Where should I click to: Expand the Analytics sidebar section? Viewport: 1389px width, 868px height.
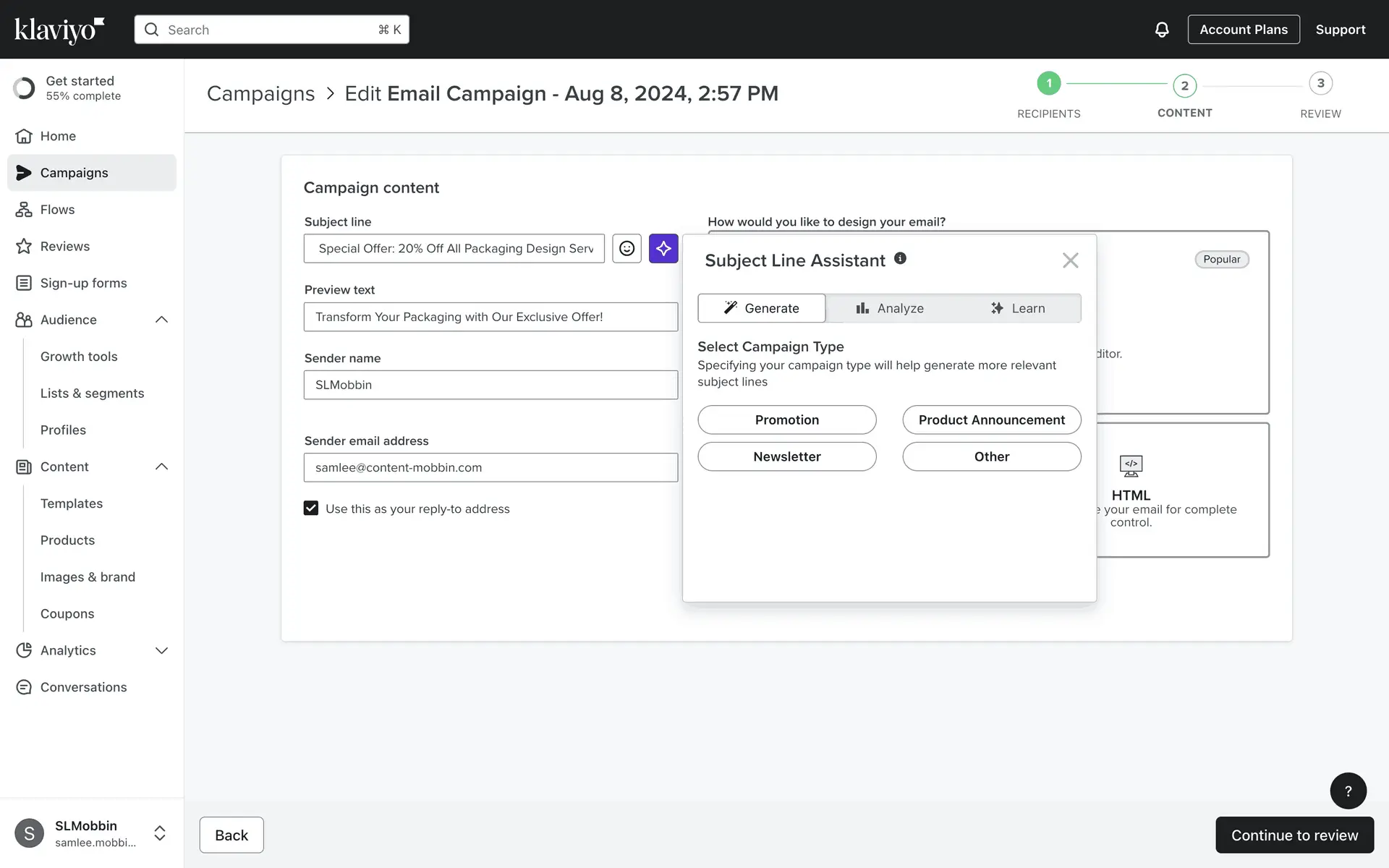click(161, 650)
